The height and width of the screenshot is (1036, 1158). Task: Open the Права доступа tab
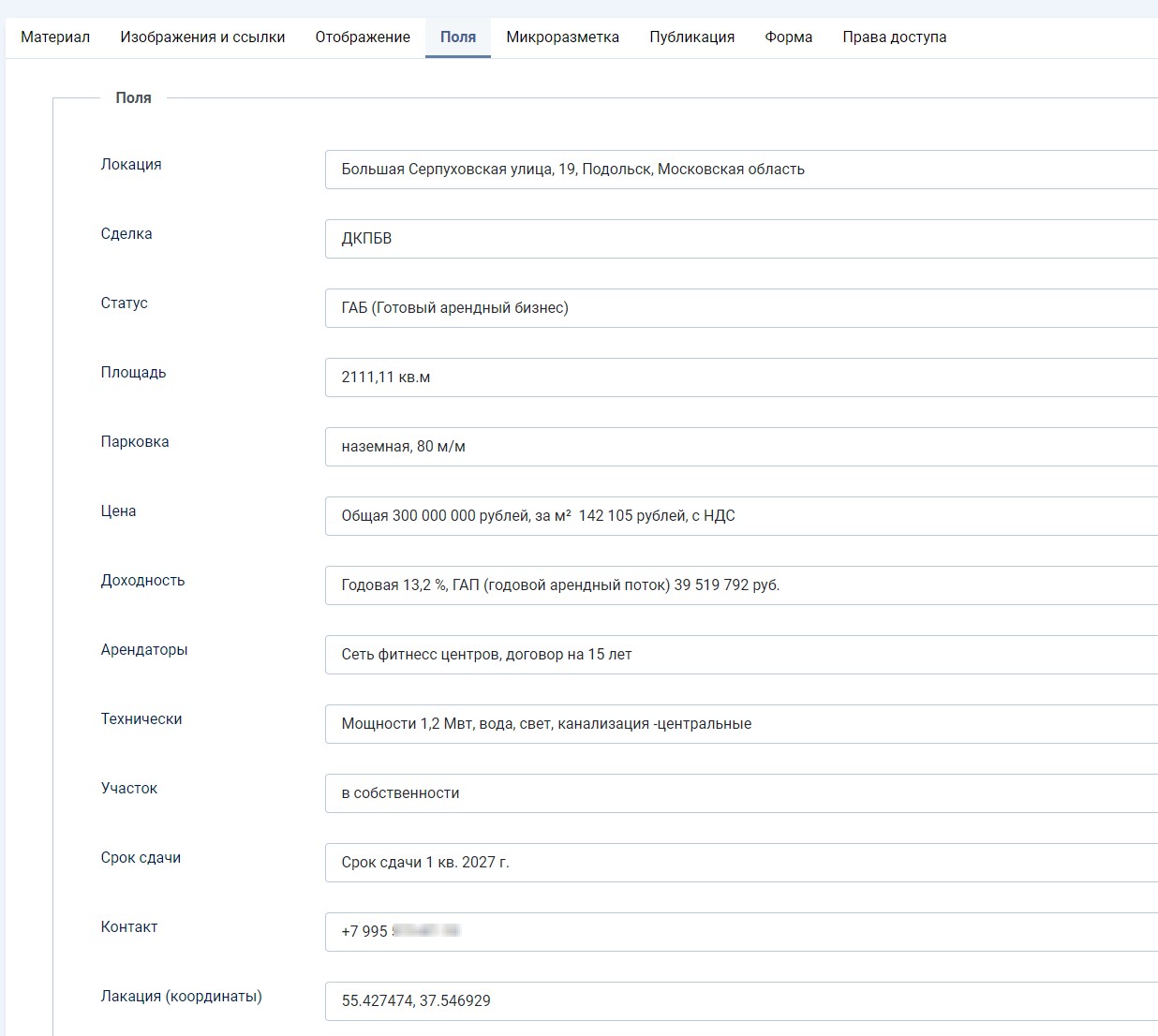tap(894, 37)
